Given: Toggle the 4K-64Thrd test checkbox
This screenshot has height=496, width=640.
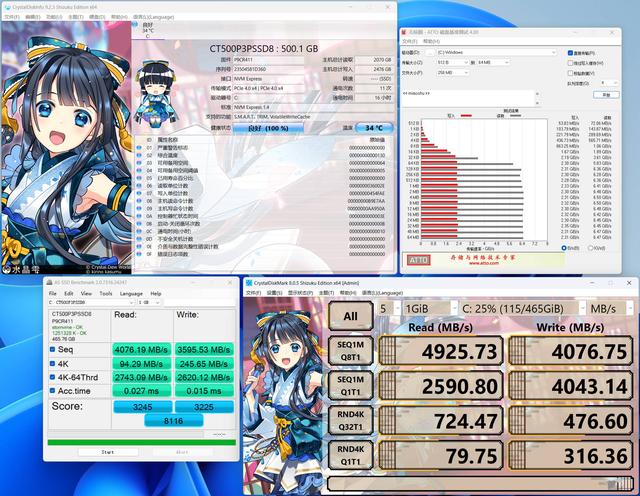Looking at the screenshot, I should 53,377.
